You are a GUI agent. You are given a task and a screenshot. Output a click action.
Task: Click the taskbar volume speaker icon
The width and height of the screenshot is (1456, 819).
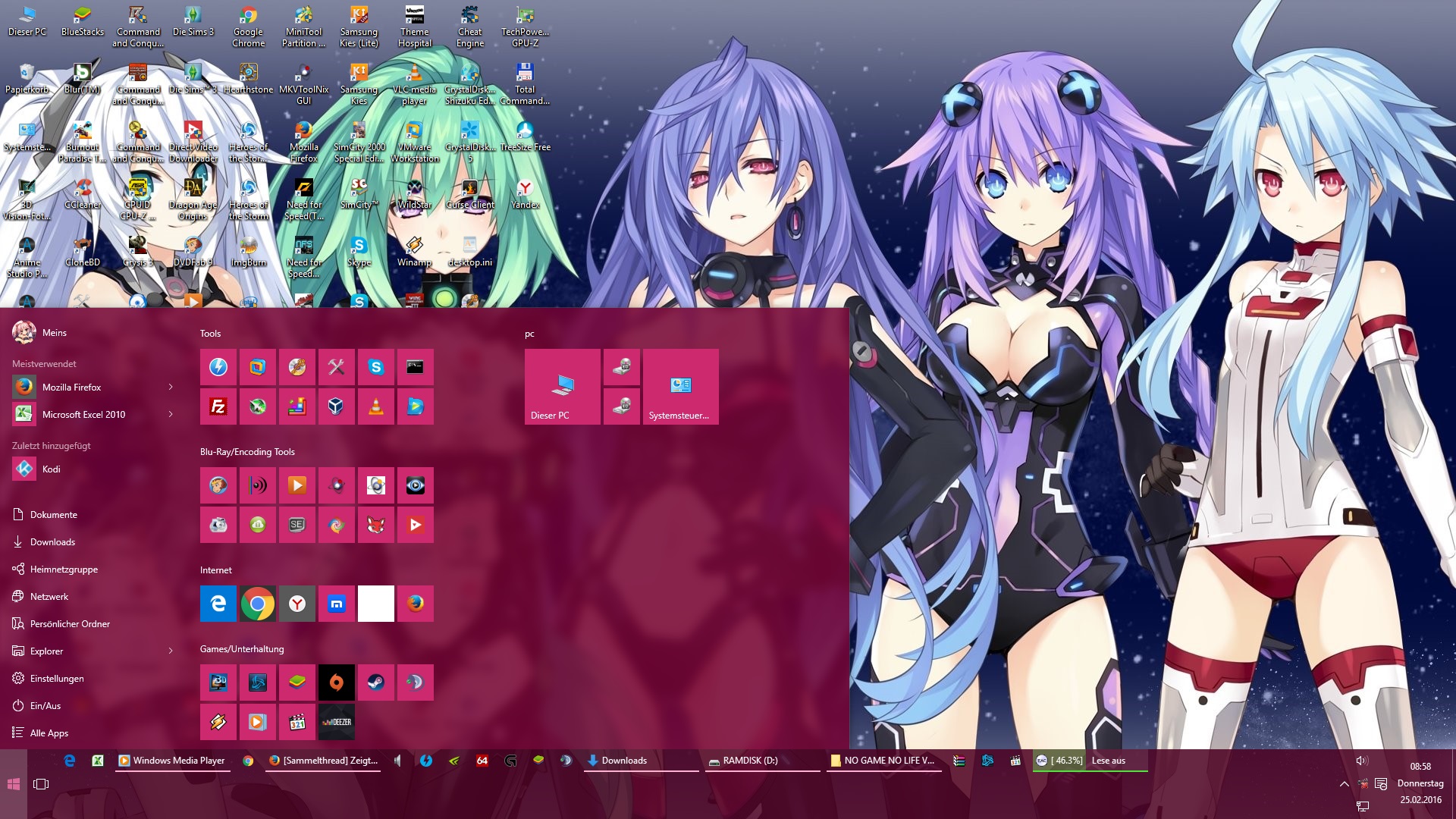click(x=1361, y=761)
